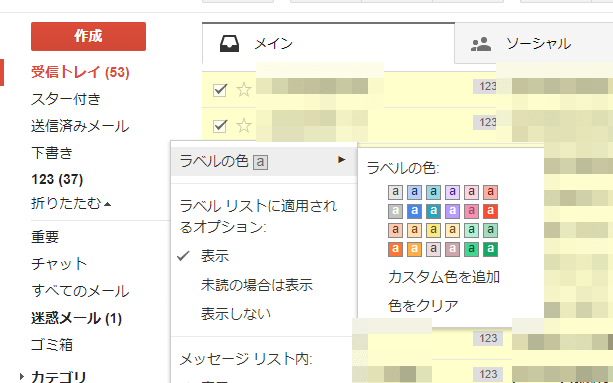The width and height of the screenshot is (613, 383).
Task: Star the second email row
Action: coord(244,126)
